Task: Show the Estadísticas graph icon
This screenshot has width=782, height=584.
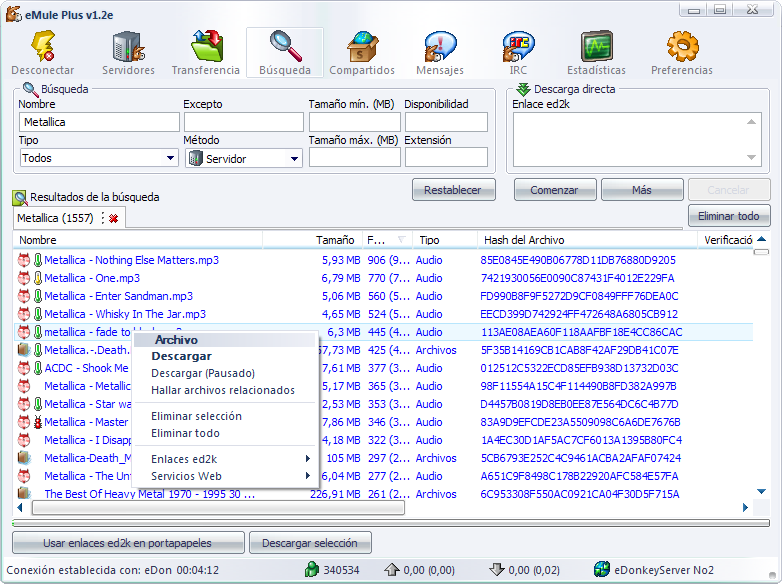Action: click(x=596, y=48)
